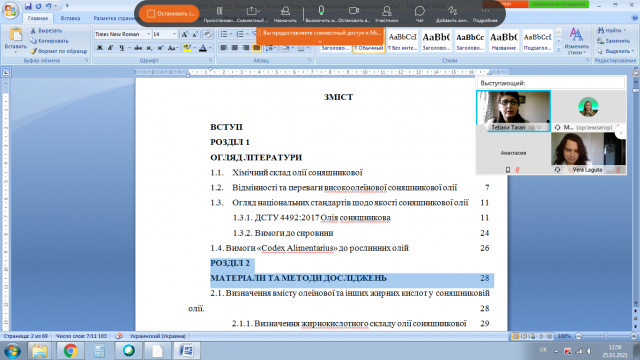Open File Explorer from taskbar
This screenshot has height=360, width=640.
pos(40,351)
